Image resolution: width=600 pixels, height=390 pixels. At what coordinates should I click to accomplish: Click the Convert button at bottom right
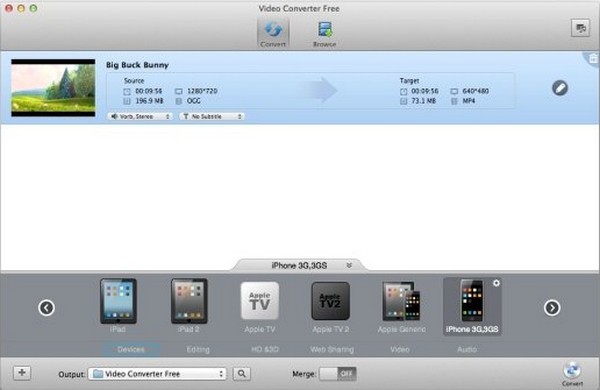[572, 374]
